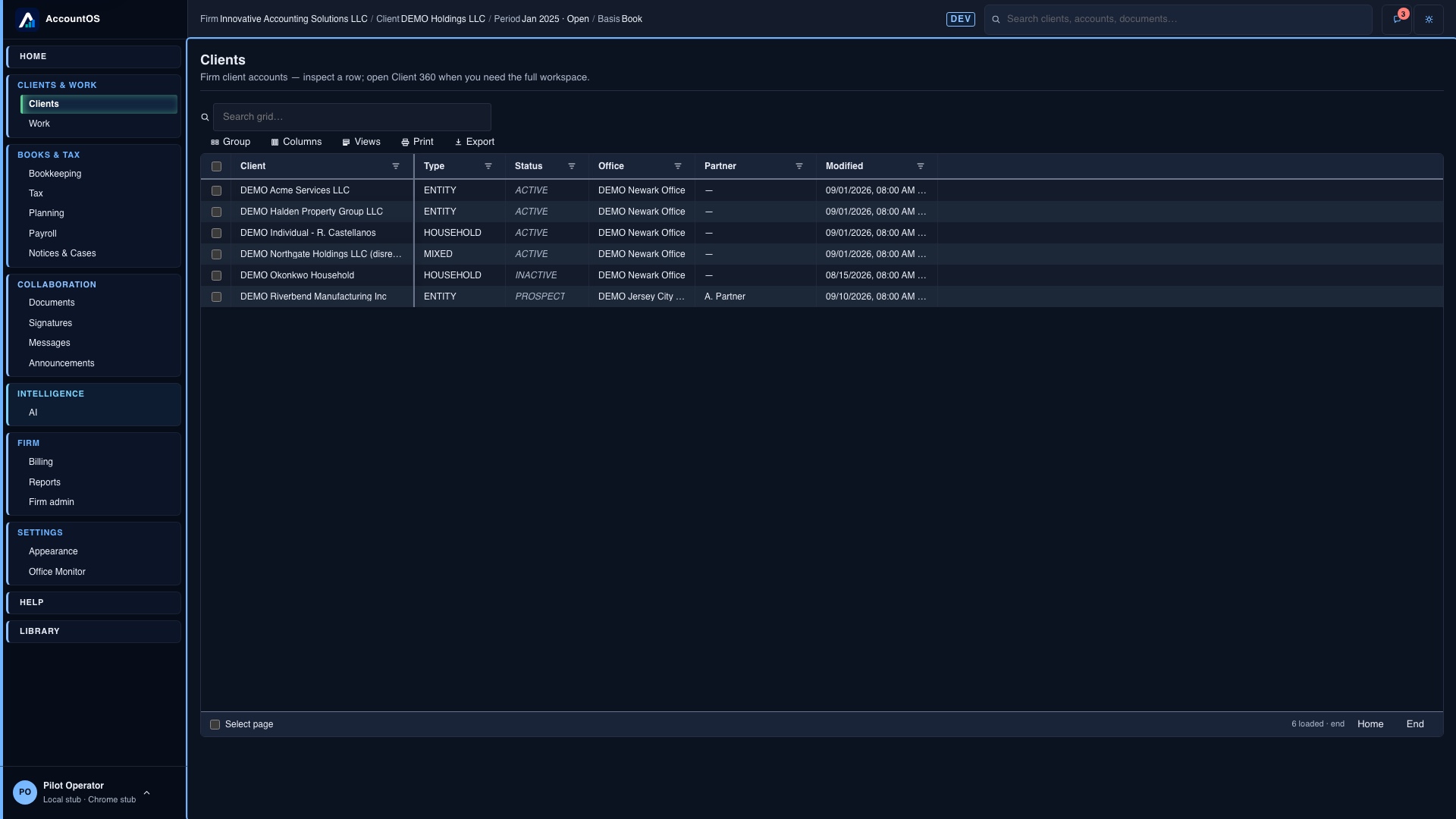Open filter menu for Partner column
Viewport: 1456px width, 819px height.
pos(799,166)
